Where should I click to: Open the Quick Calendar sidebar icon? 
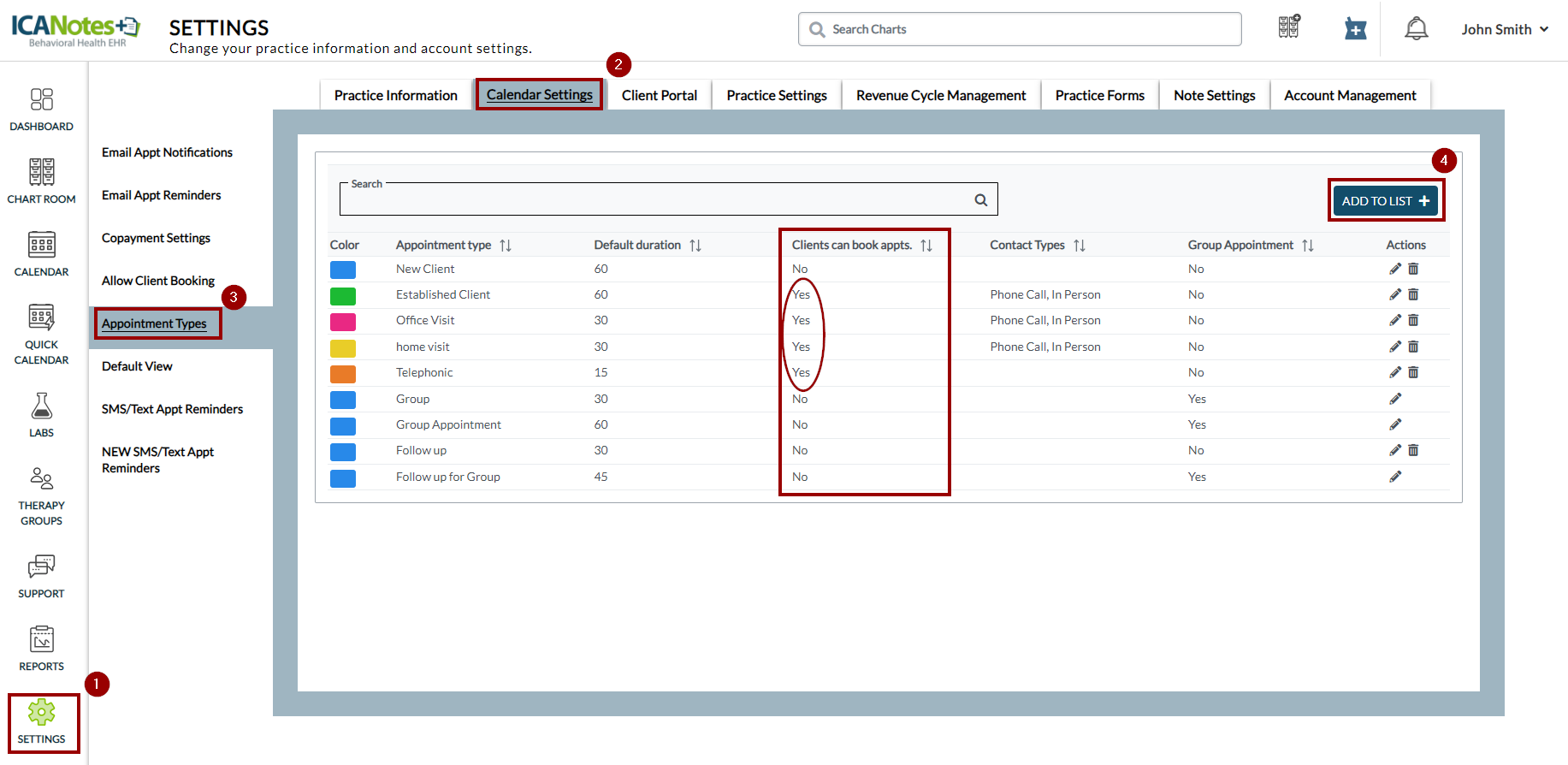tap(41, 335)
